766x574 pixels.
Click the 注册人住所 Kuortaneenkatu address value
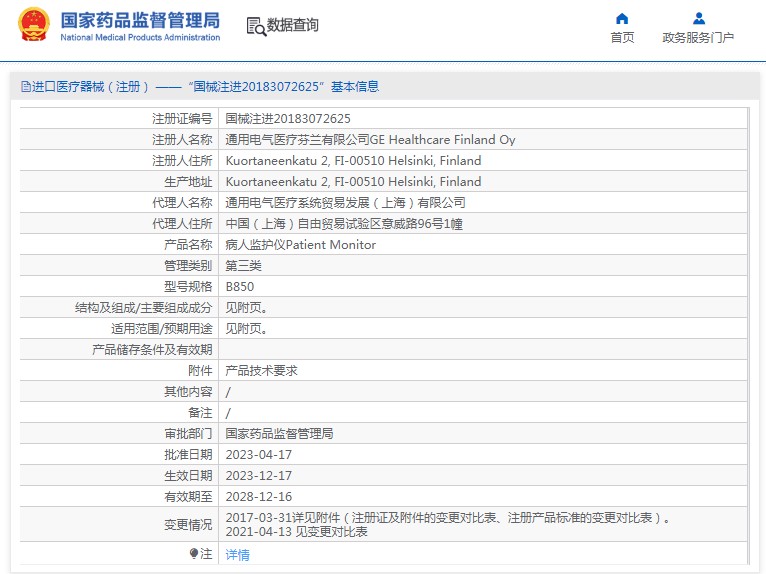(353, 161)
